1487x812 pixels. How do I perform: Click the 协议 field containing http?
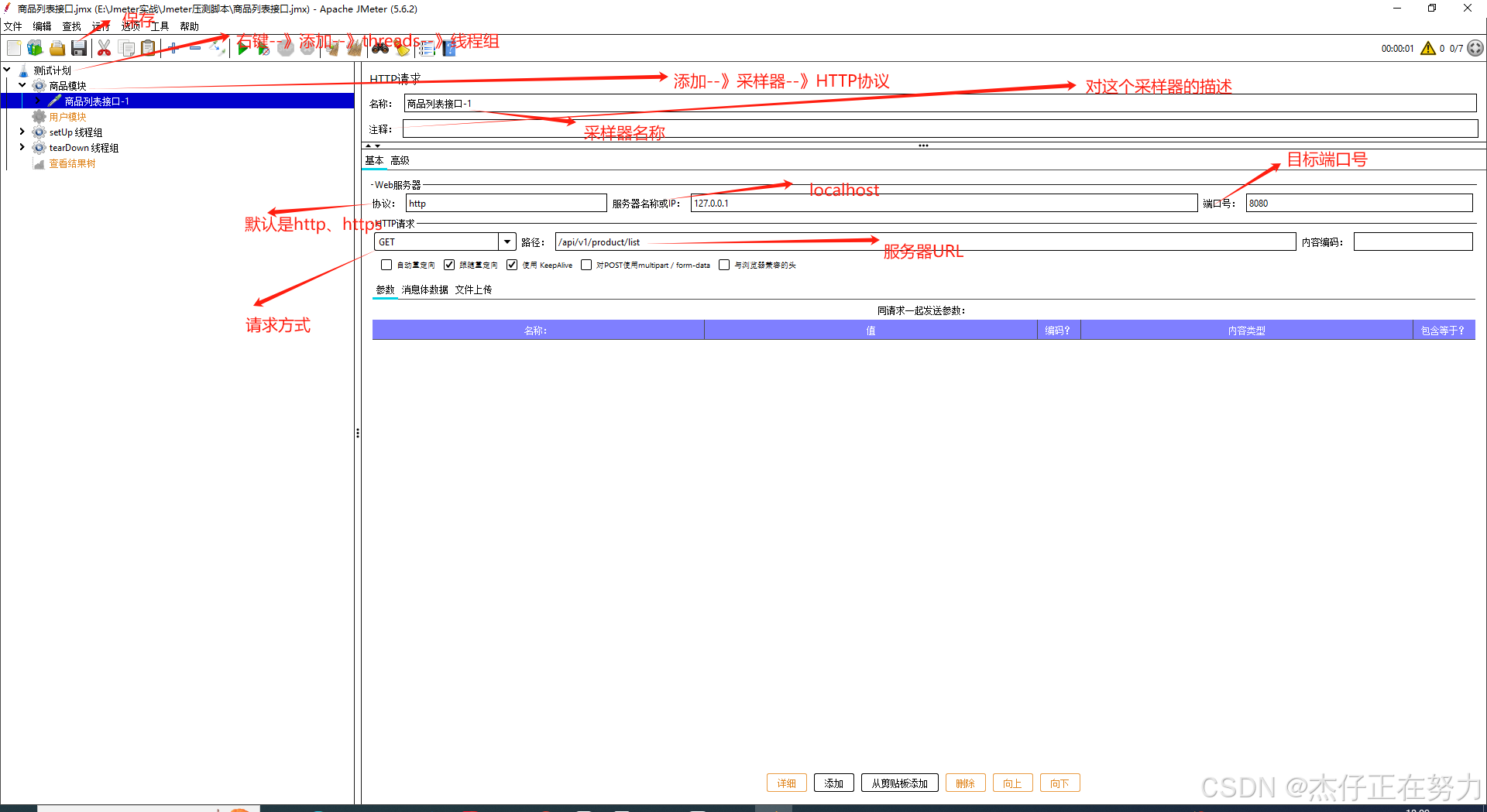click(x=506, y=203)
